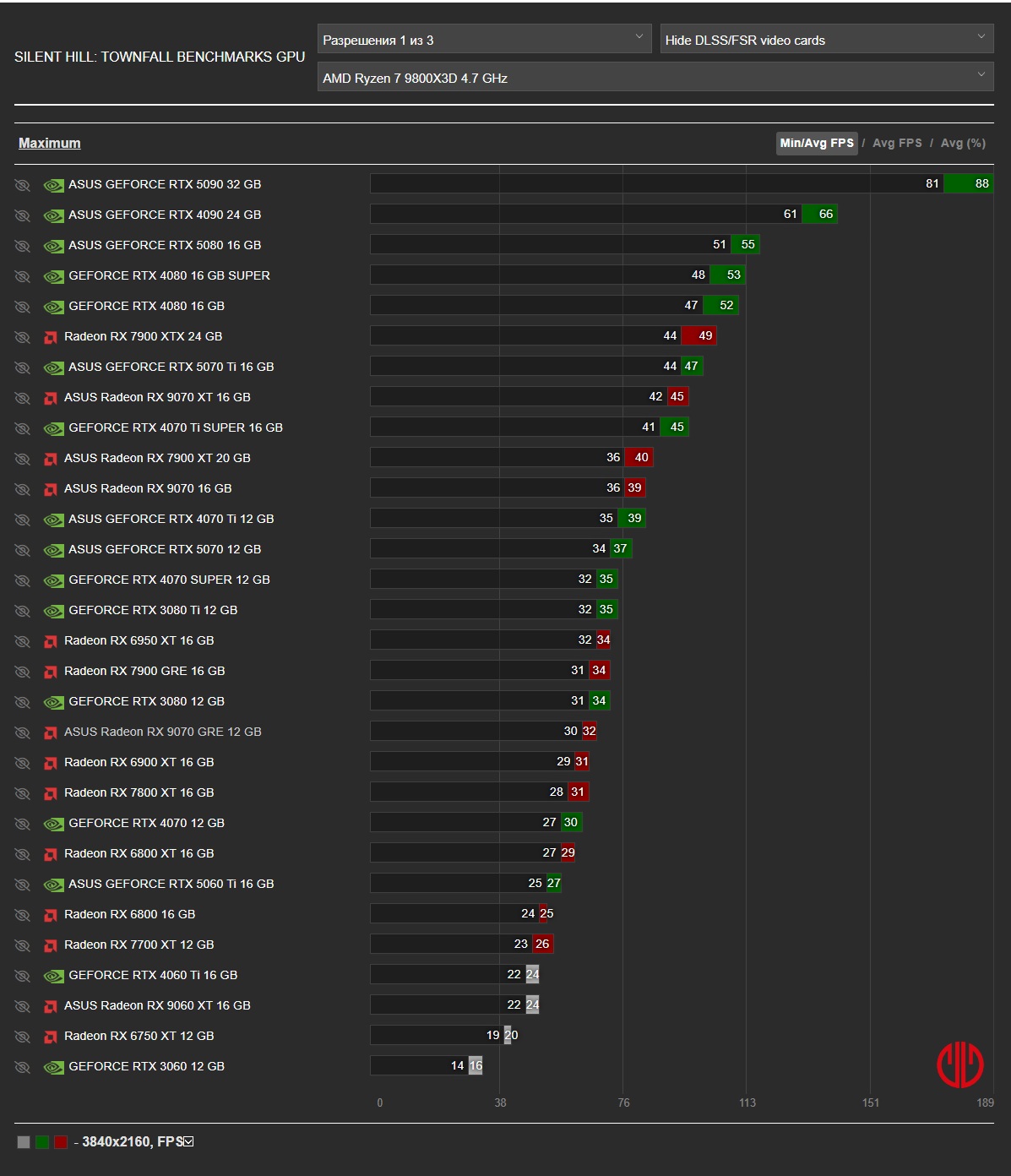
Task: Toggle the 3840x2160 FPS checkbox
Action: point(188,1141)
